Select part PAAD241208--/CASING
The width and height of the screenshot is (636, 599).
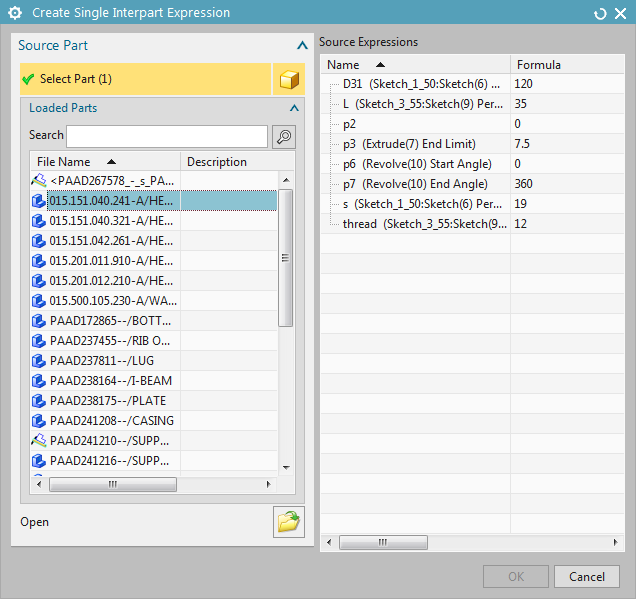[x=154, y=421]
